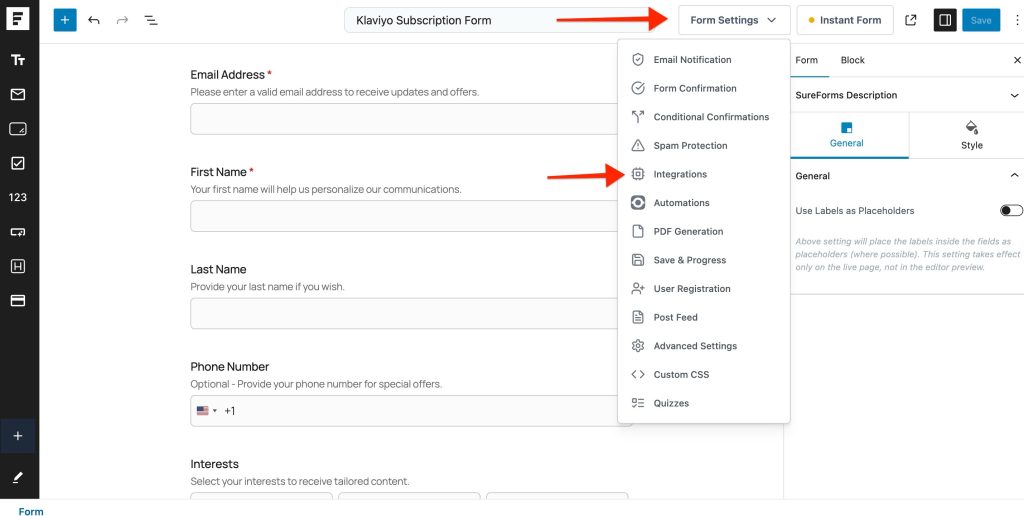This screenshot has width=1024, height=516.
Task: Undo the last change
Action: [94, 20]
